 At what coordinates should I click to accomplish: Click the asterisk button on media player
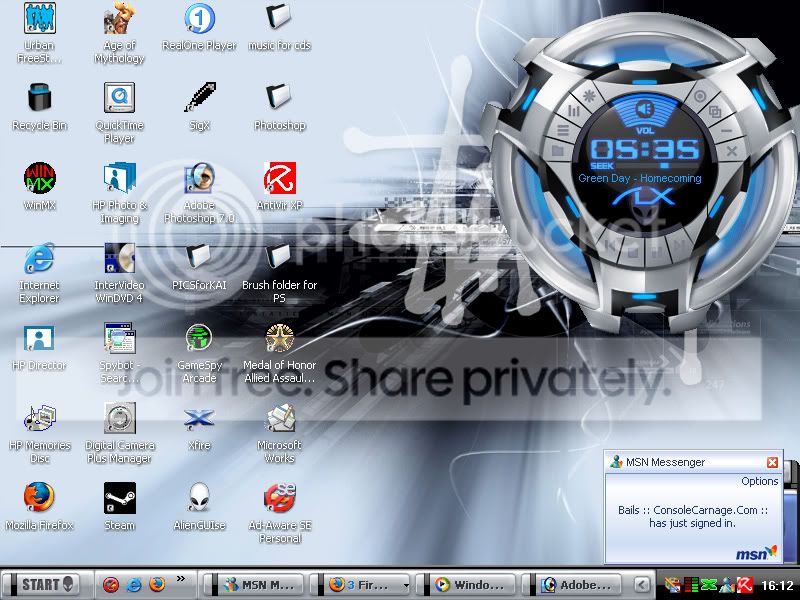[x=589, y=96]
